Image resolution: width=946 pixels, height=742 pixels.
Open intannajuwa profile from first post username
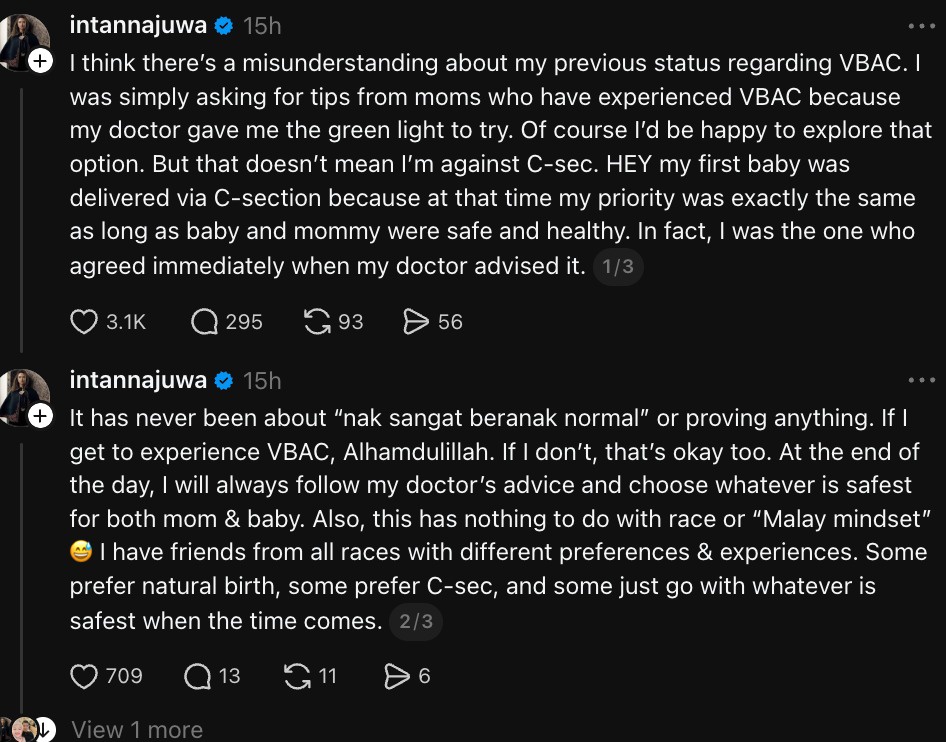(x=138, y=25)
